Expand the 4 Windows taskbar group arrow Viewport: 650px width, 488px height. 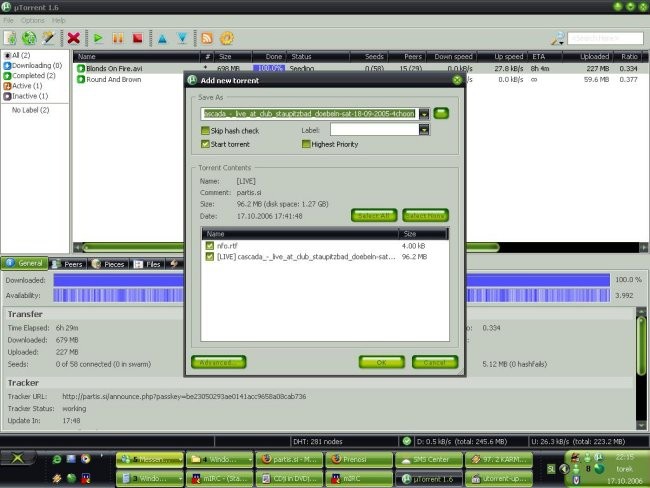click(250, 459)
